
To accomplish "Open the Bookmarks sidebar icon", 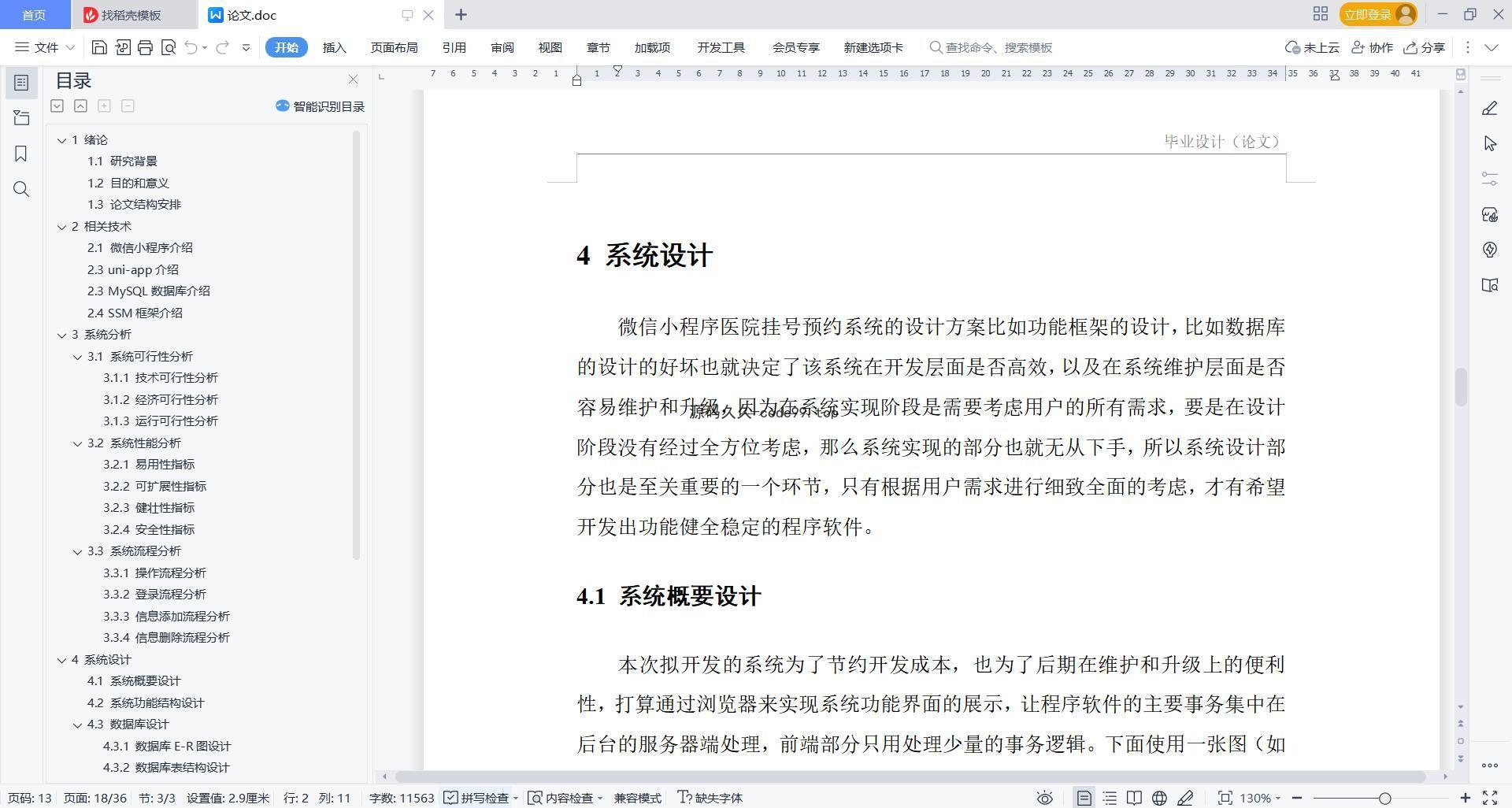I will pos(21,154).
